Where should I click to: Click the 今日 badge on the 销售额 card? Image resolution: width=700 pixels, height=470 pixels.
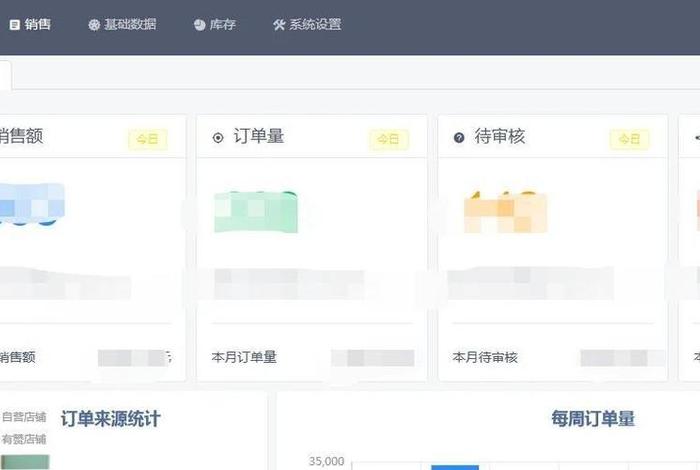click(x=148, y=139)
